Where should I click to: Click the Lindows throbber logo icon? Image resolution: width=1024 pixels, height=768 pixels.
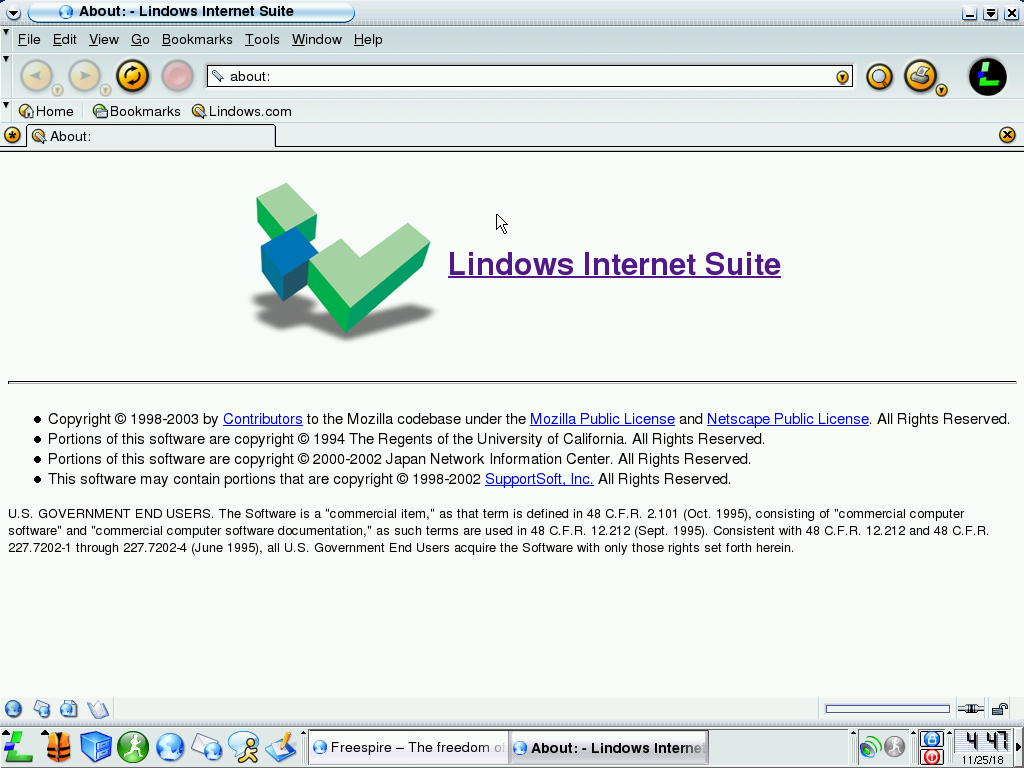987,76
